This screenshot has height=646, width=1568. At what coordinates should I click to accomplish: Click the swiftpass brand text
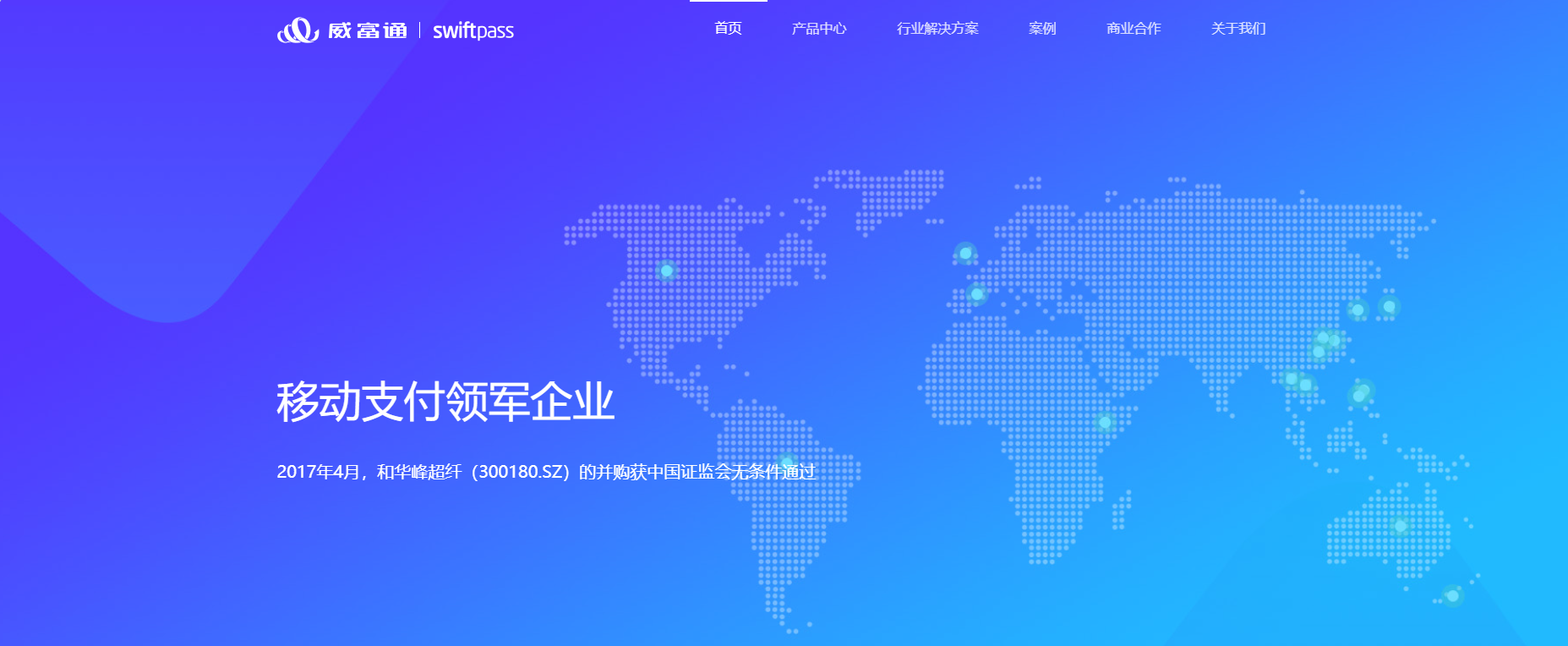point(473,31)
